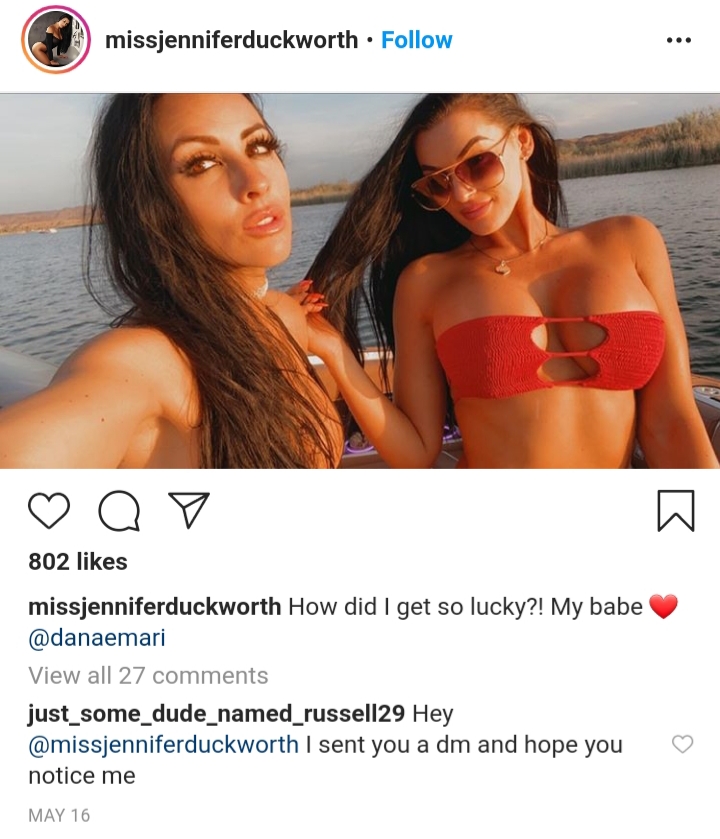Click the caption author name missjenniferduckworth
720x839 pixels.
pyautogui.click(x=155, y=607)
